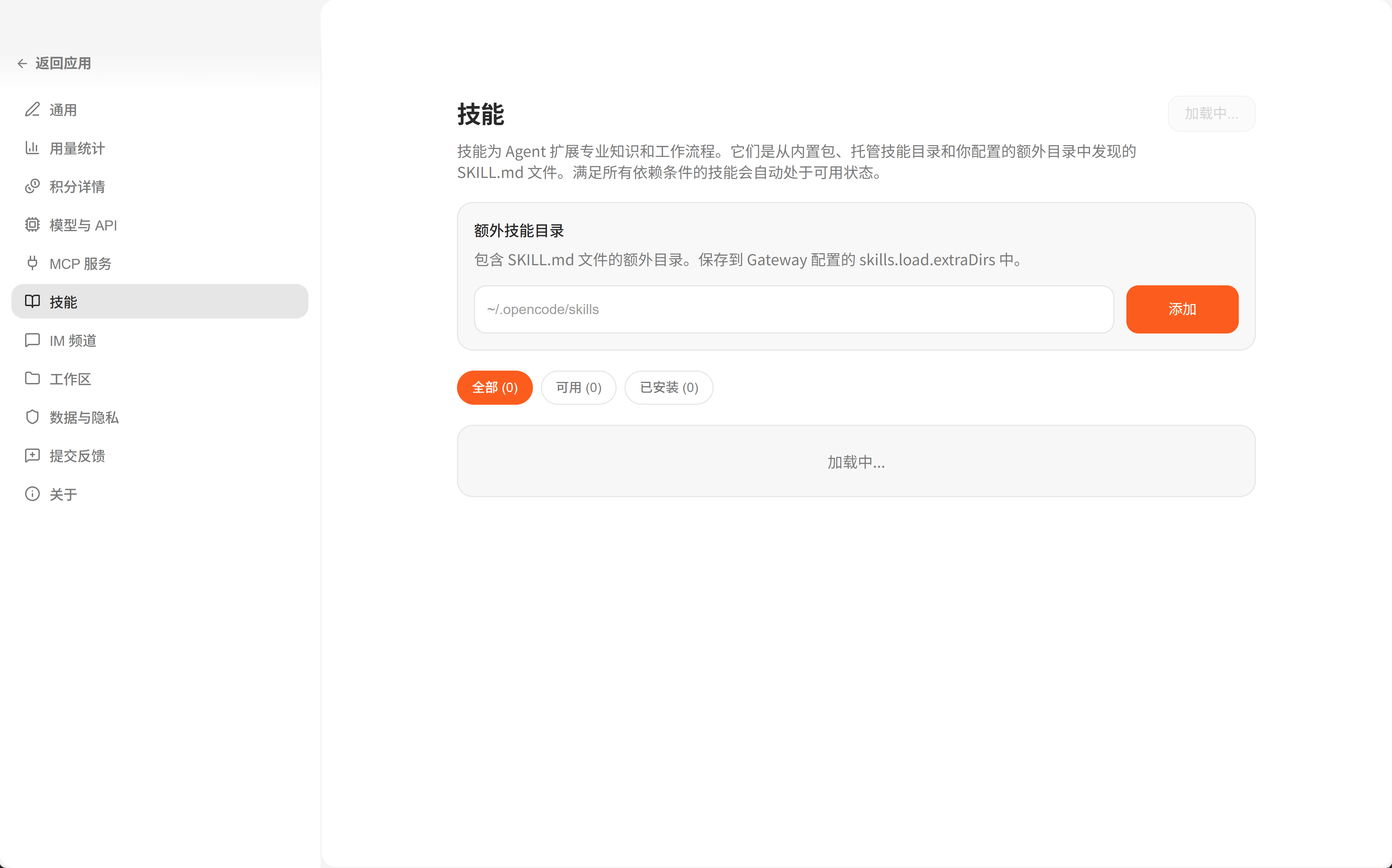Click the 加载中... skills list panel
This screenshot has height=868, width=1392.
(855, 461)
